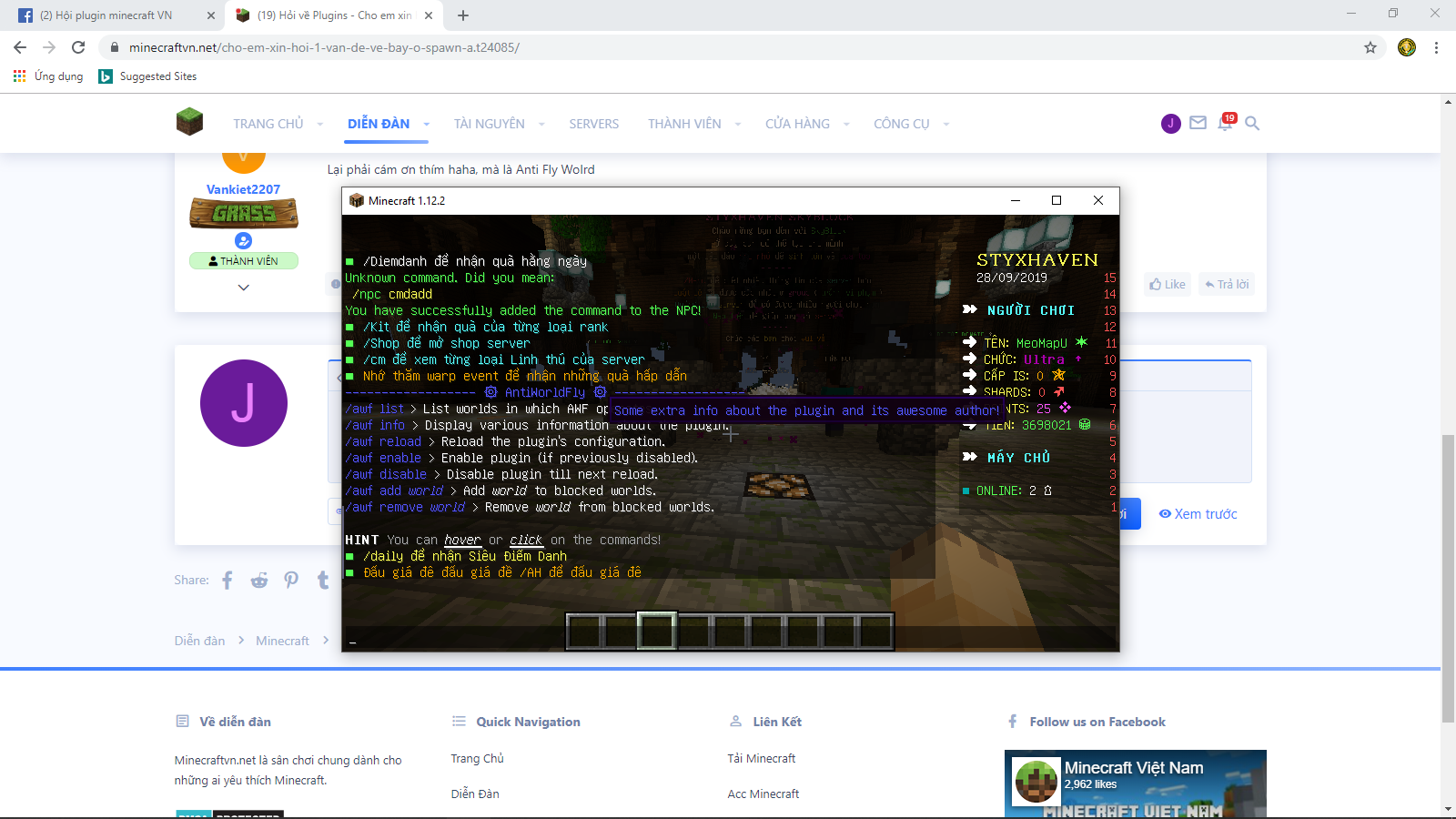
Task: Expand the CỬA HÀNG dropdown arrow
Action: pyautogui.click(x=845, y=125)
